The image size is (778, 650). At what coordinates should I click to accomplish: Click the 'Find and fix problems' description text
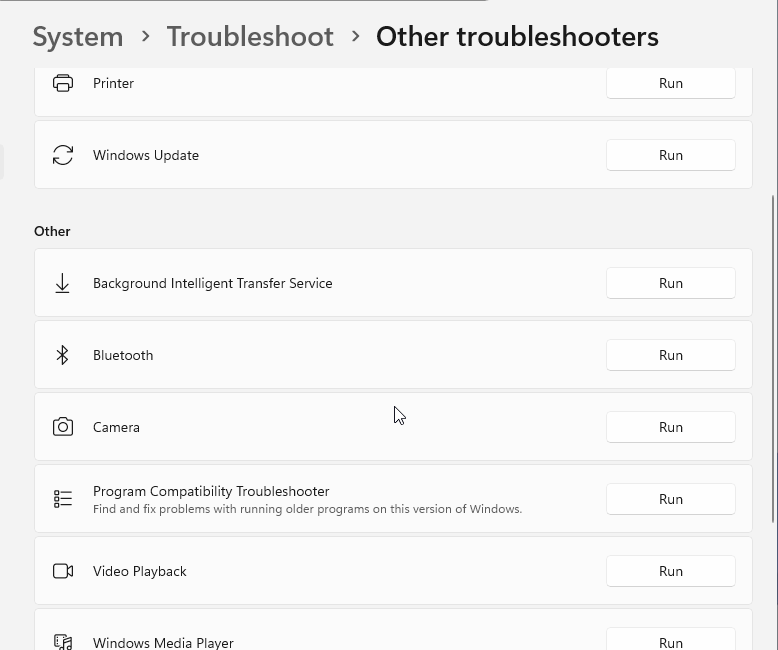(307, 509)
